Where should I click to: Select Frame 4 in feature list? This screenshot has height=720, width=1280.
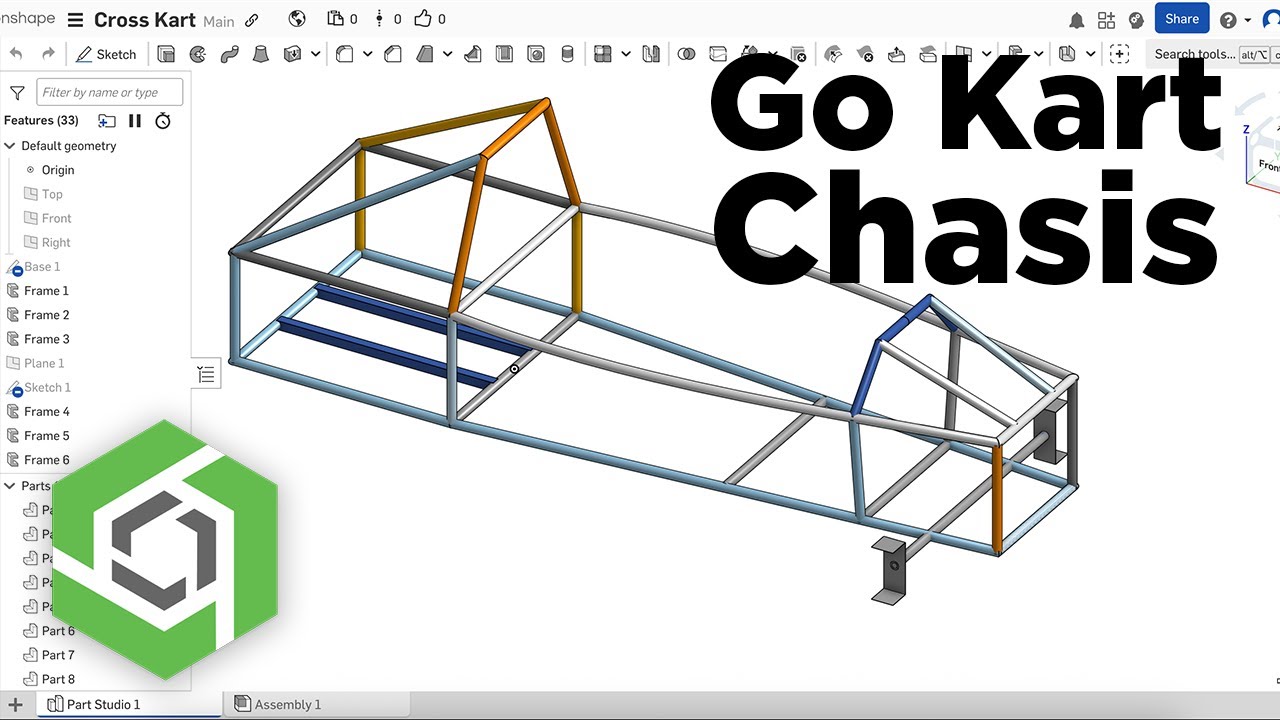tap(47, 411)
